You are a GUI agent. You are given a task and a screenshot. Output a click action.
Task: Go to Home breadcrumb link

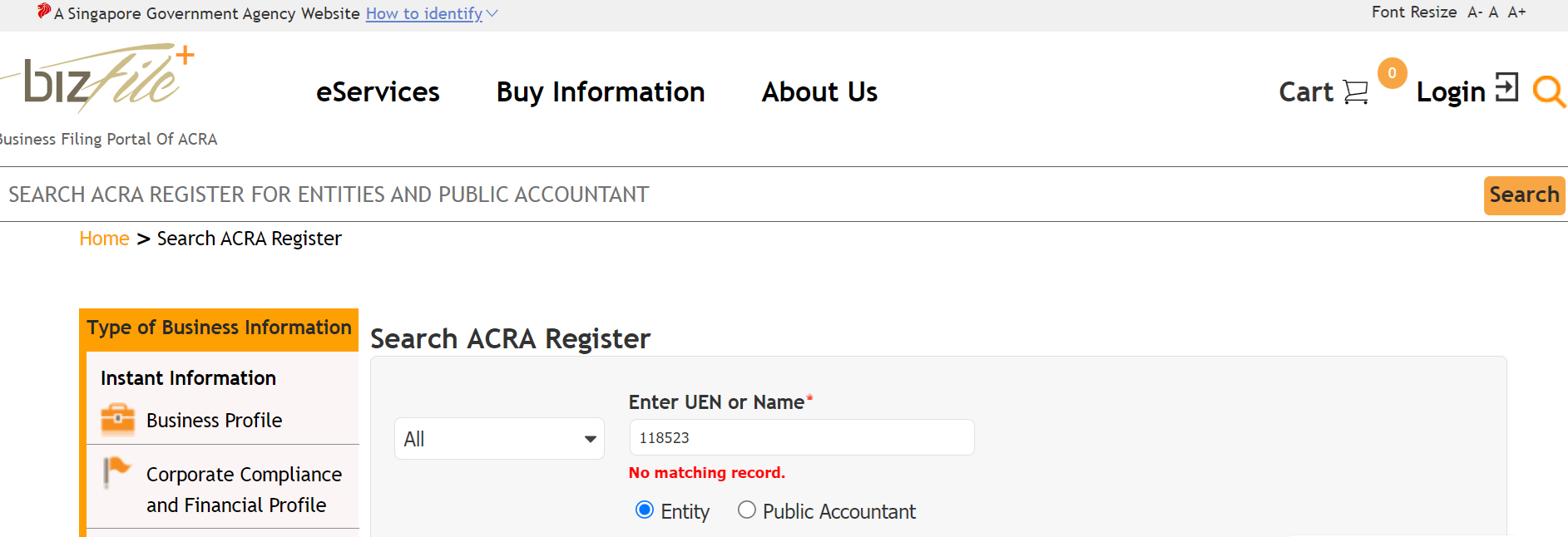tap(104, 239)
